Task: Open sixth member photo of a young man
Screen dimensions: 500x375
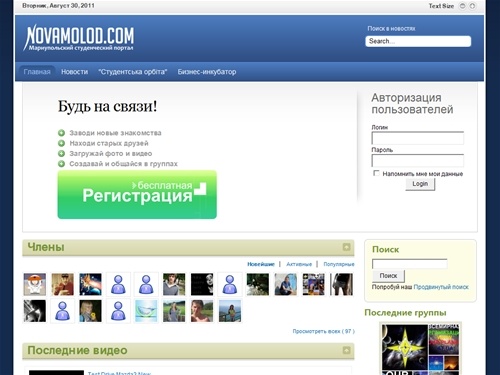Action: pos(174,284)
